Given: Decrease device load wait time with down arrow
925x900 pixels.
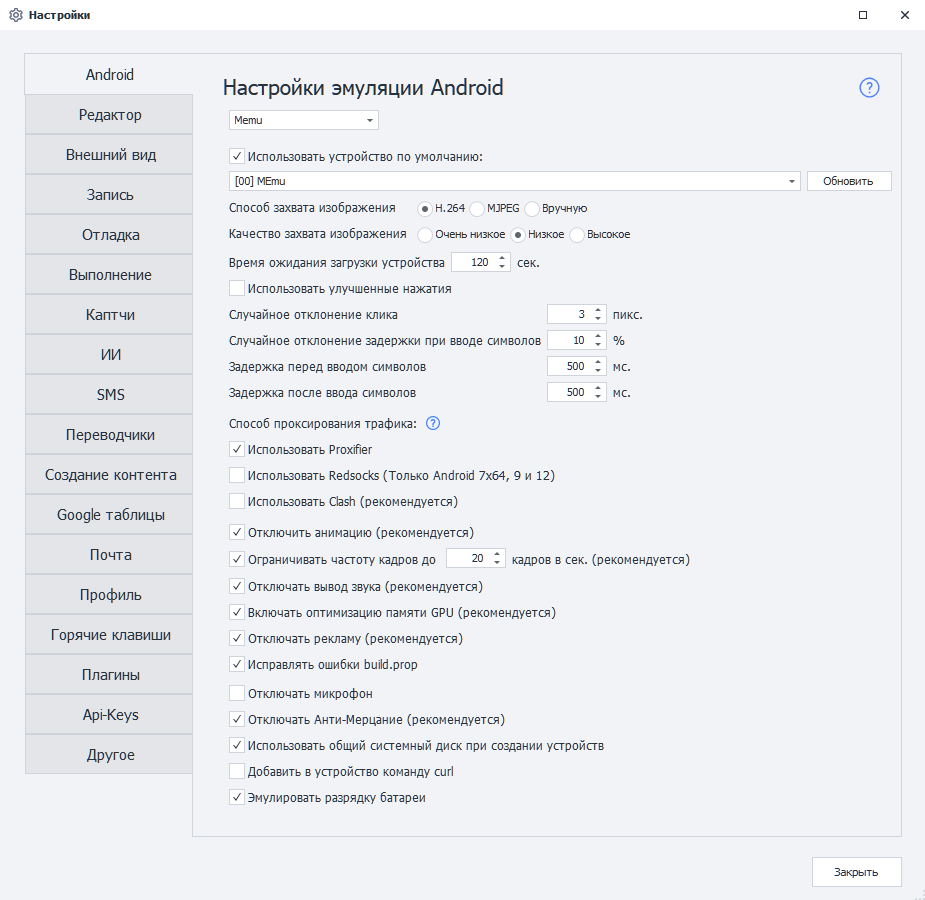Looking at the screenshot, I should [x=502, y=267].
